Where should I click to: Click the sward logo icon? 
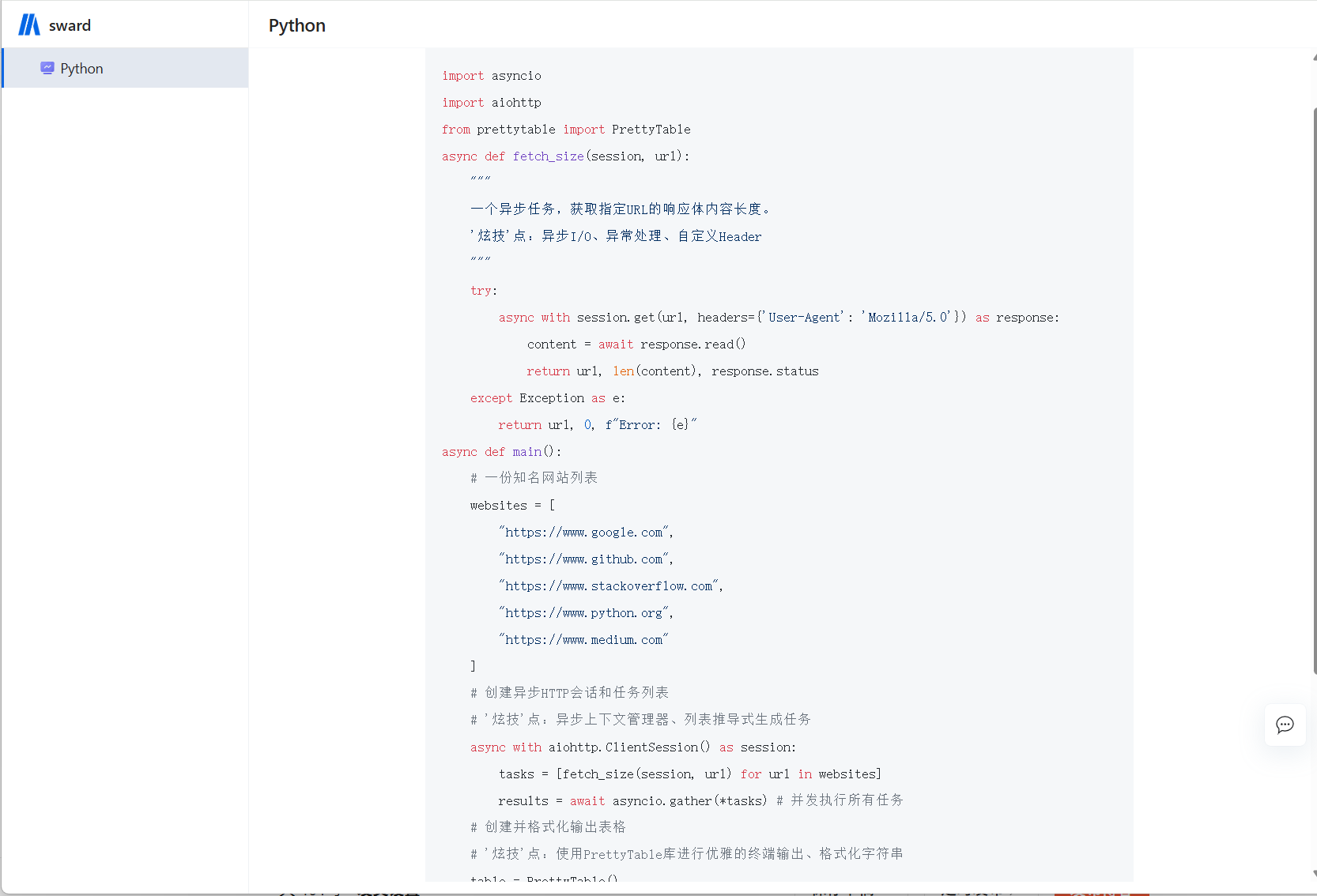click(x=29, y=25)
